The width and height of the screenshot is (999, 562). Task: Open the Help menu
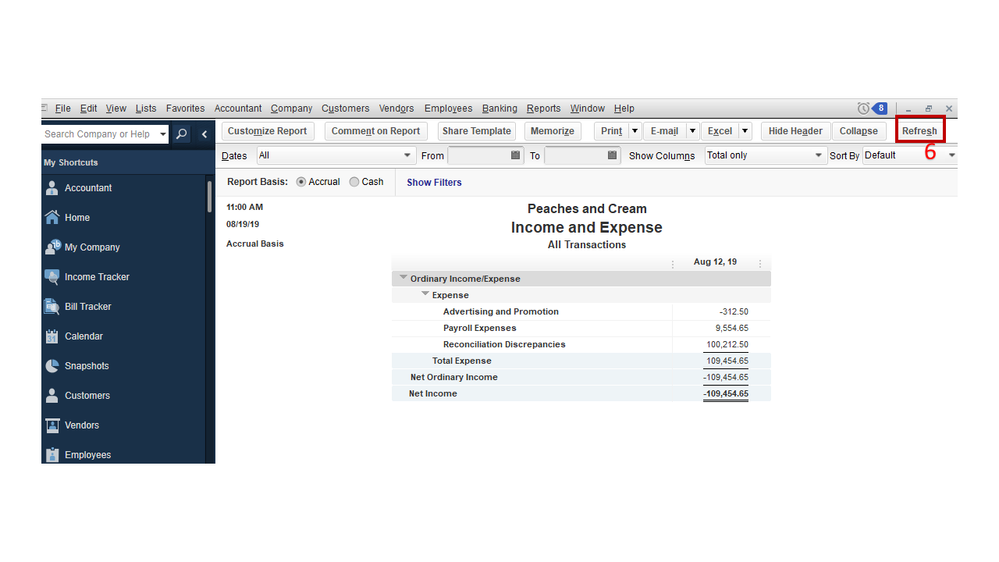click(624, 108)
